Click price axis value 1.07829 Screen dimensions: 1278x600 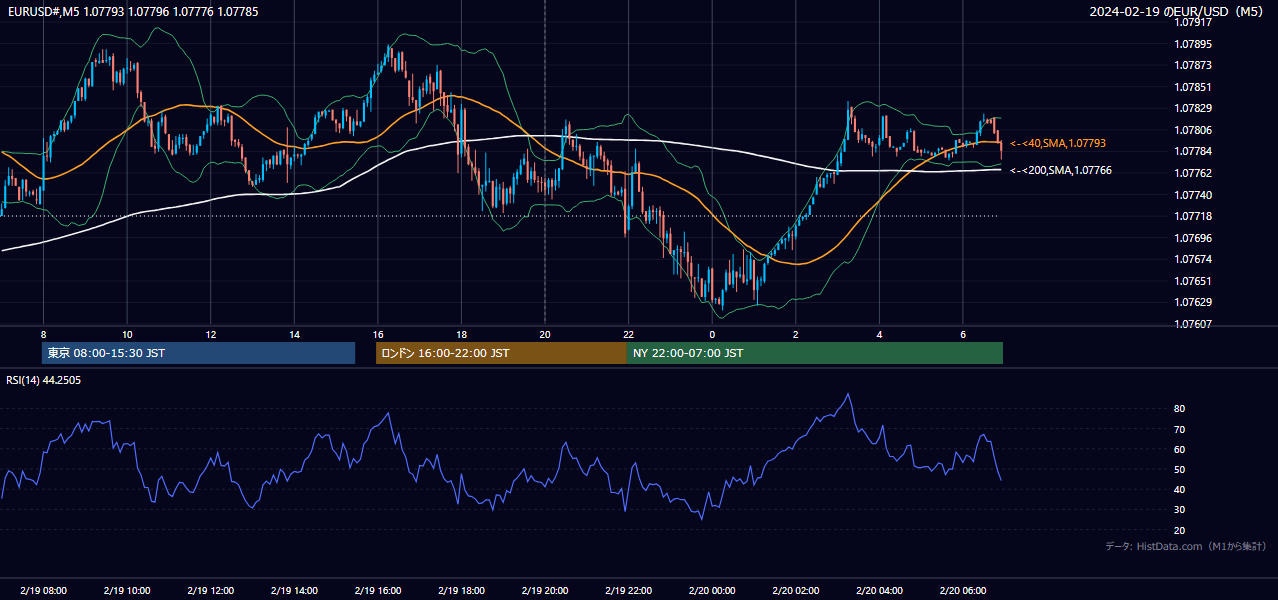click(1192, 108)
